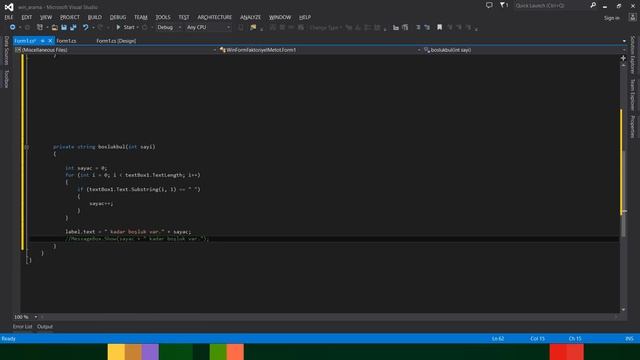Screen dimensions: 640x360
Task: Toggle a bookmark on the current line
Action: 440,27
